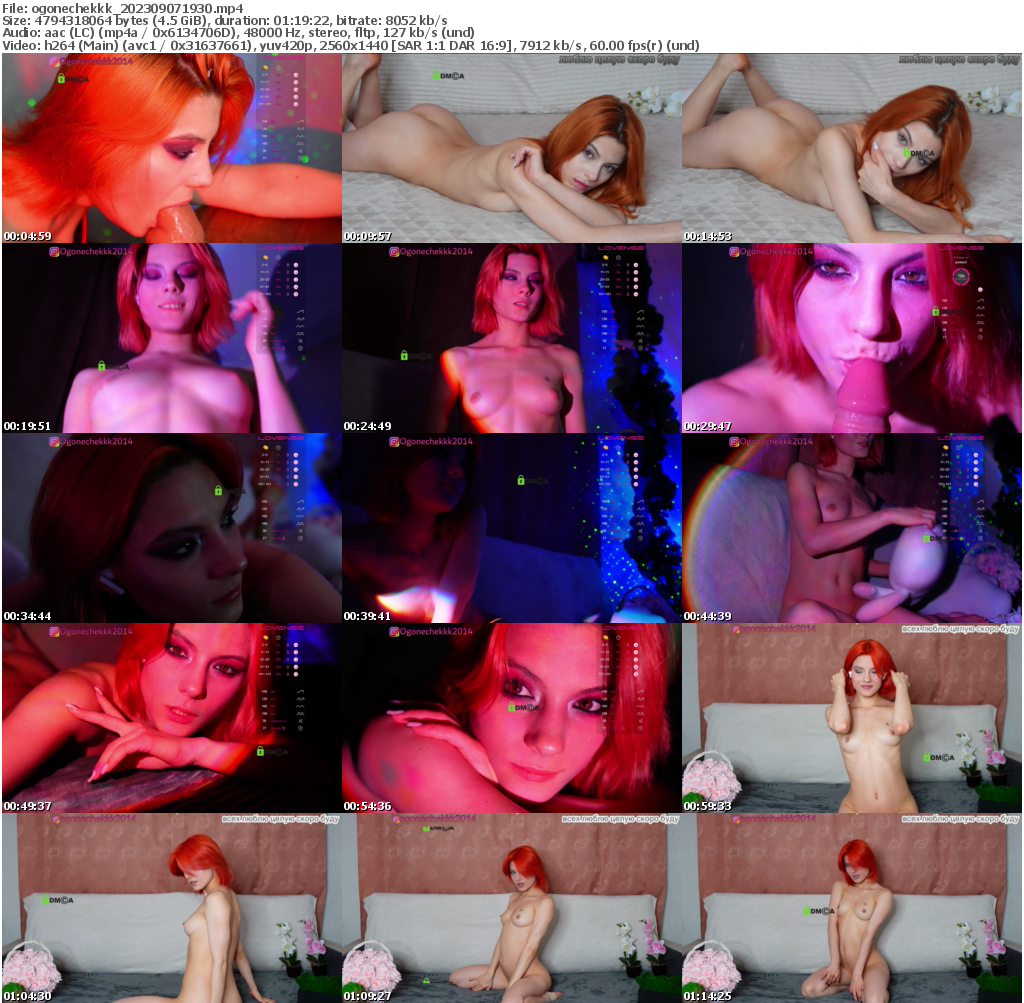Click the Ogonechekkk2014 username text

96,61
